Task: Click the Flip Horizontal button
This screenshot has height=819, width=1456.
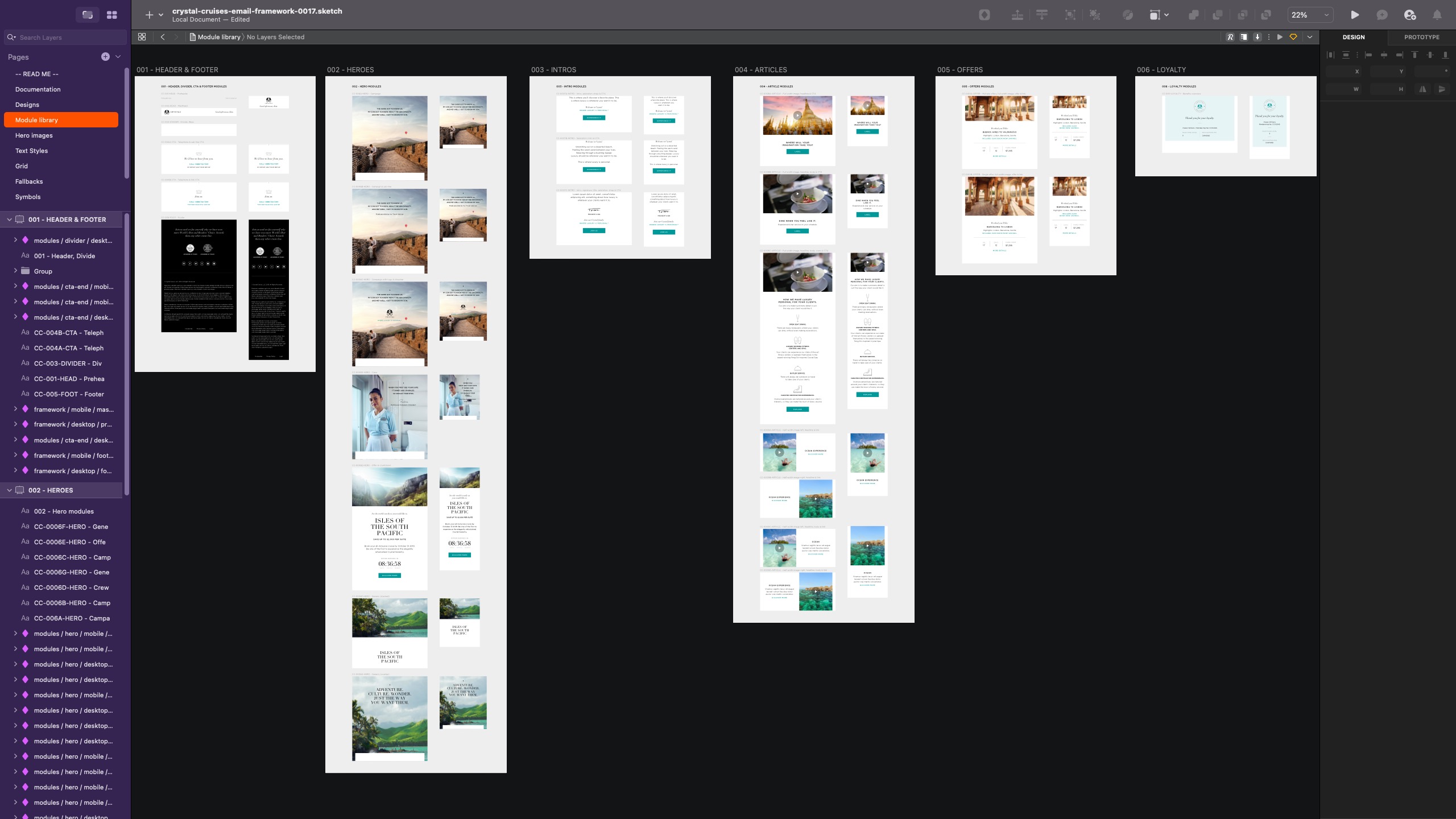Action: click(1422, 89)
